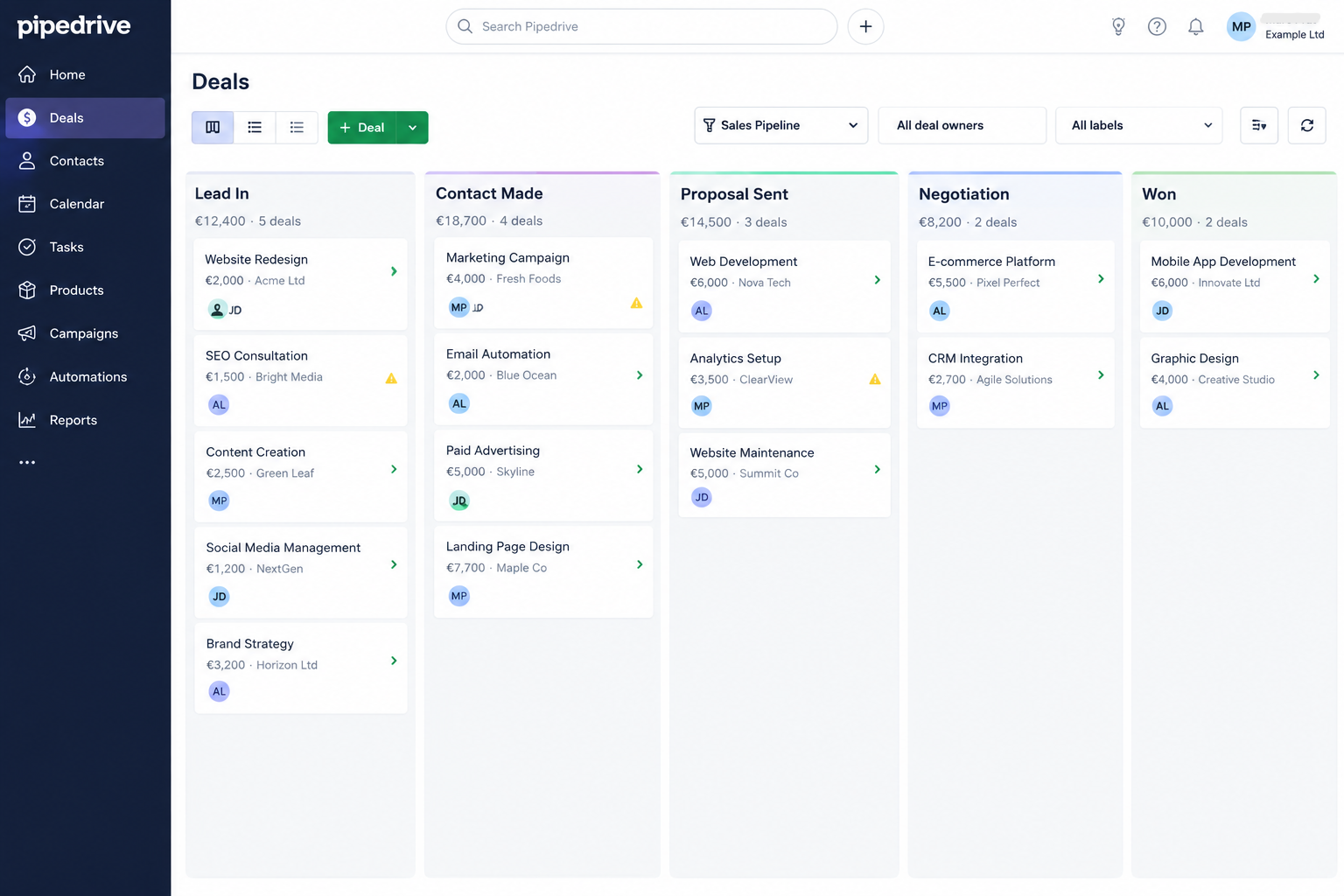Click arrow on Web Development deal
The height and width of the screenshot is (896, 1344).
pyautogui.click(x=878, y=279)
